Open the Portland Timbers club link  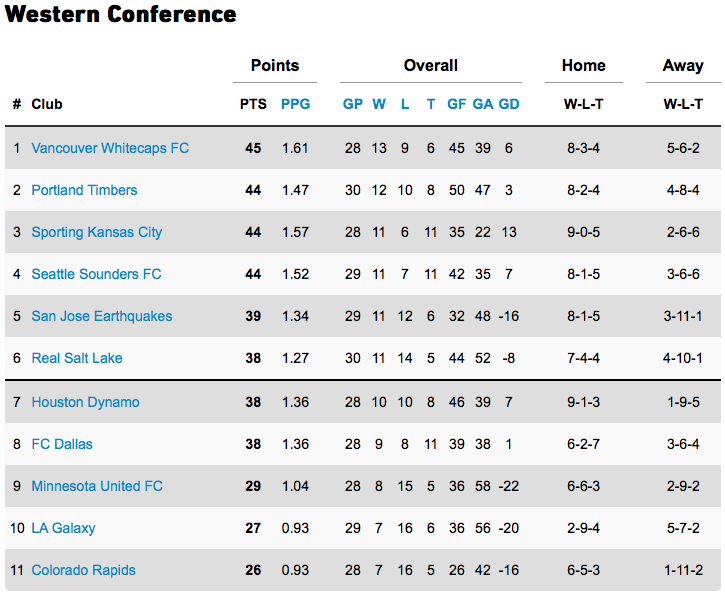click(84, 190)
